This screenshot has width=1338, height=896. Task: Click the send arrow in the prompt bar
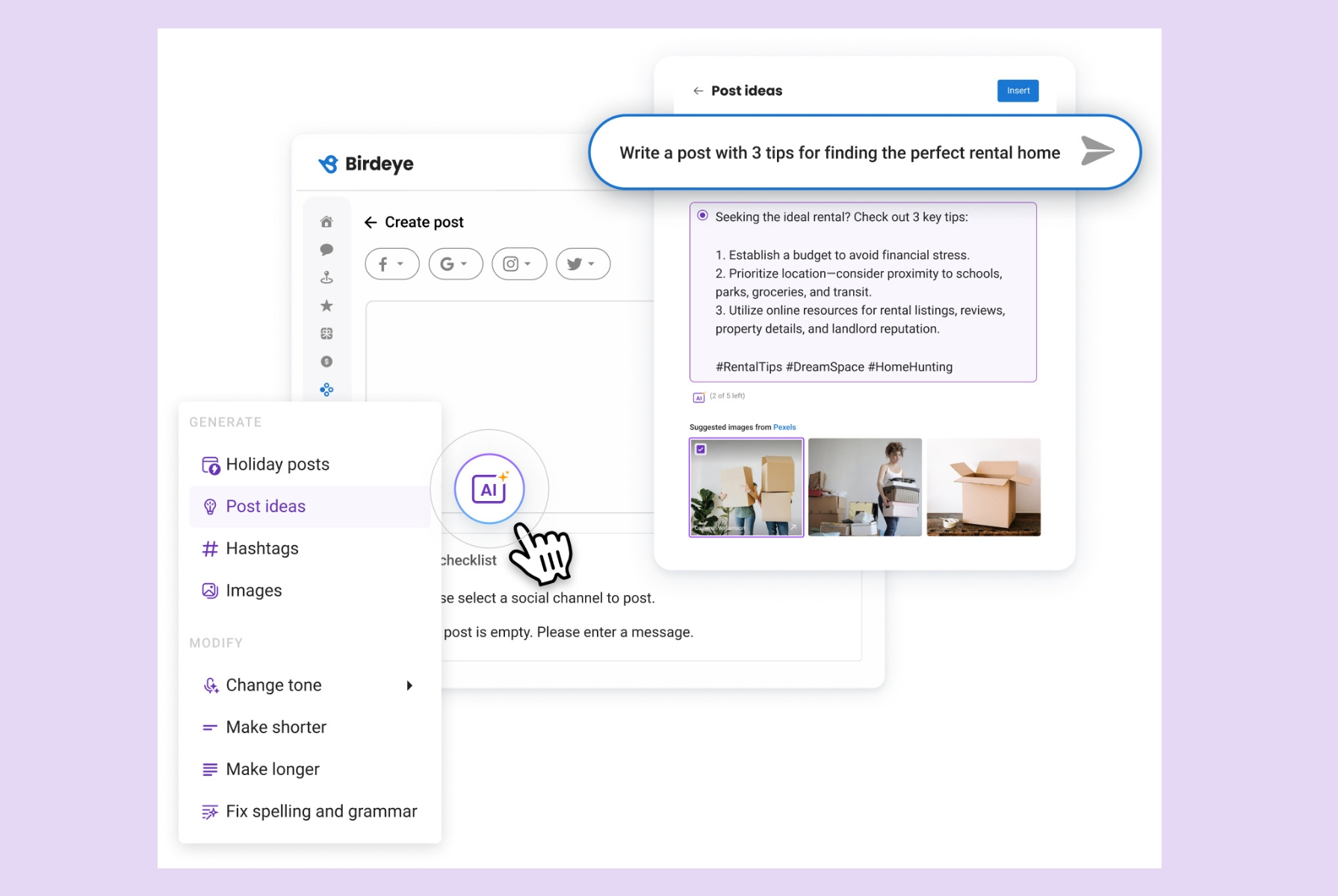pyautogui.click(x=1097, y=152)
